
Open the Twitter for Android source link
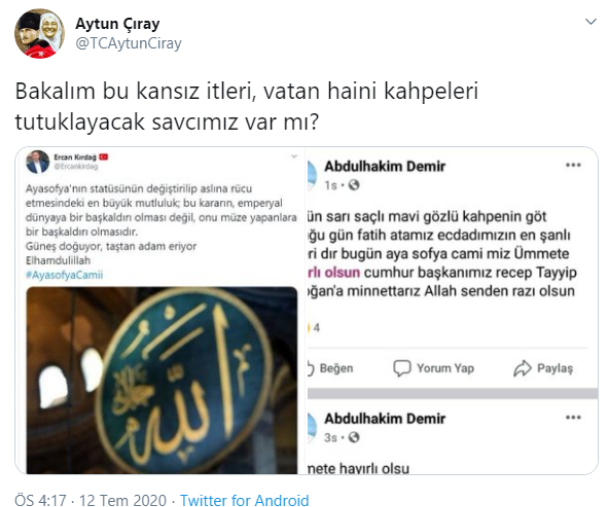(245, 500)
